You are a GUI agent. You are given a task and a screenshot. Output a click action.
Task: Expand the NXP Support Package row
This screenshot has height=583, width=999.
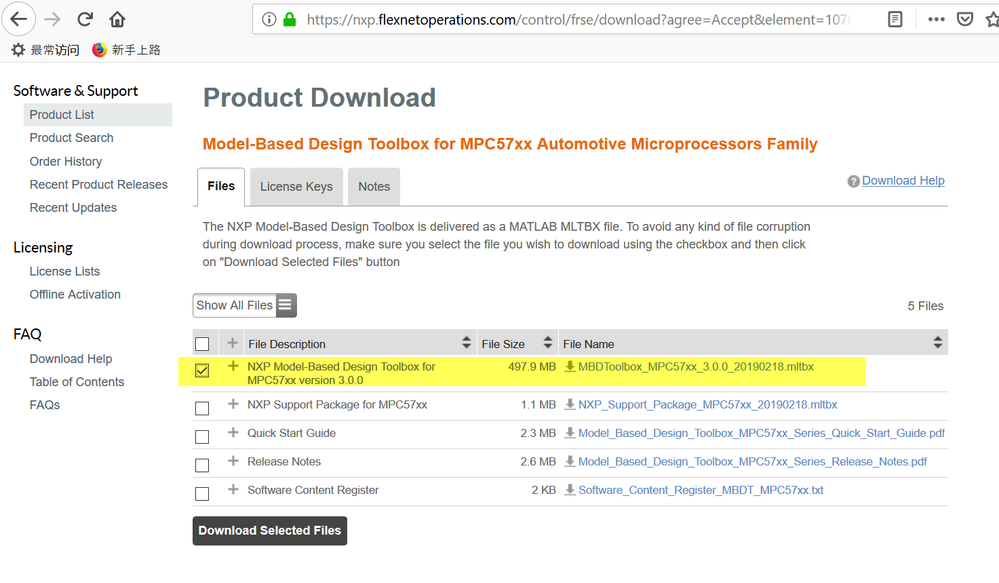point(233,404)
